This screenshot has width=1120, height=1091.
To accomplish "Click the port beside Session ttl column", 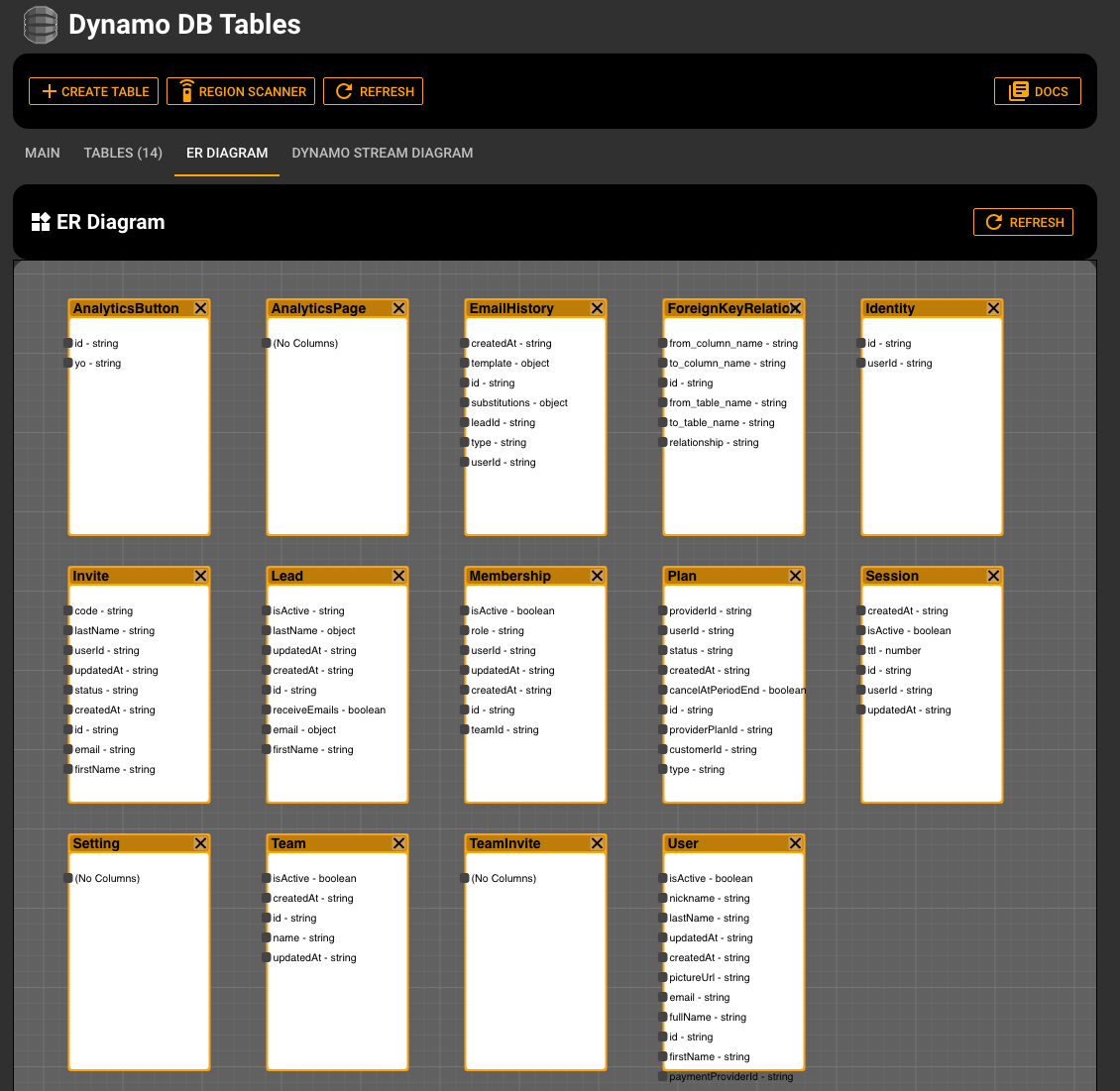I will tap(860, 651).
